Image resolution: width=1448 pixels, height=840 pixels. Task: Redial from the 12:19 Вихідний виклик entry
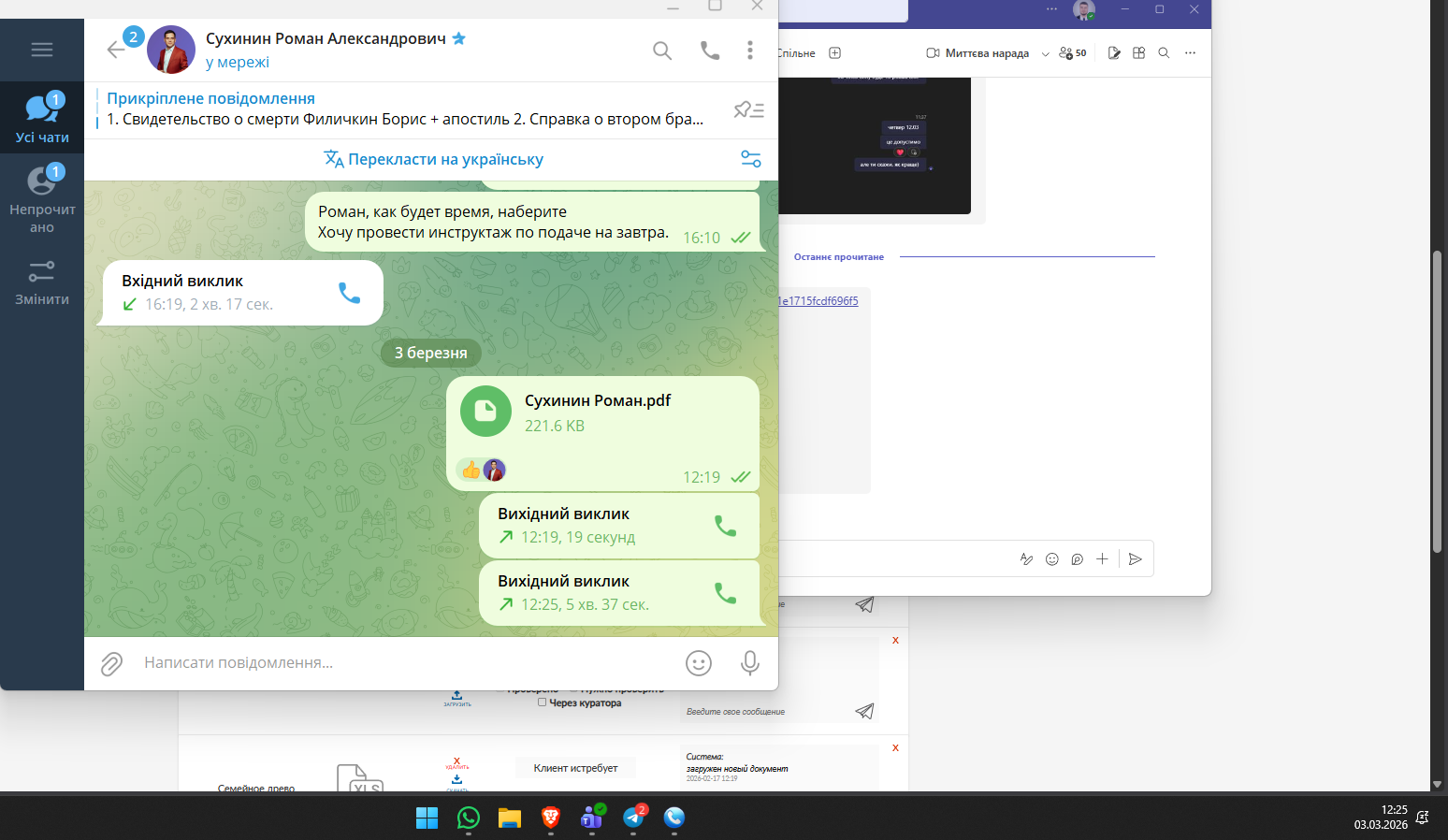click(x=725, y=526)
